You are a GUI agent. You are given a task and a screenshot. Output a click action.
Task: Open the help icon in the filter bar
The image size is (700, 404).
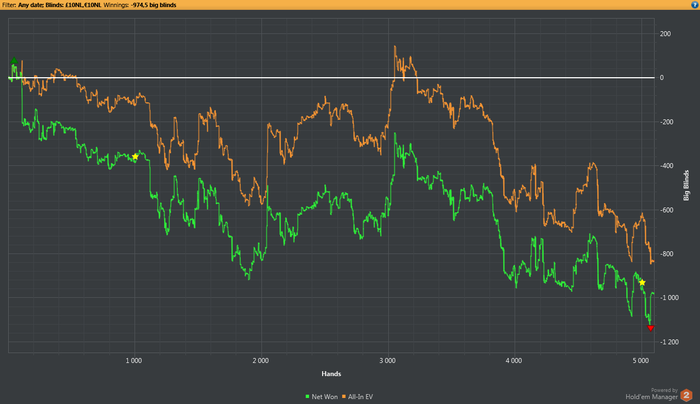click(x=695, y=5)
